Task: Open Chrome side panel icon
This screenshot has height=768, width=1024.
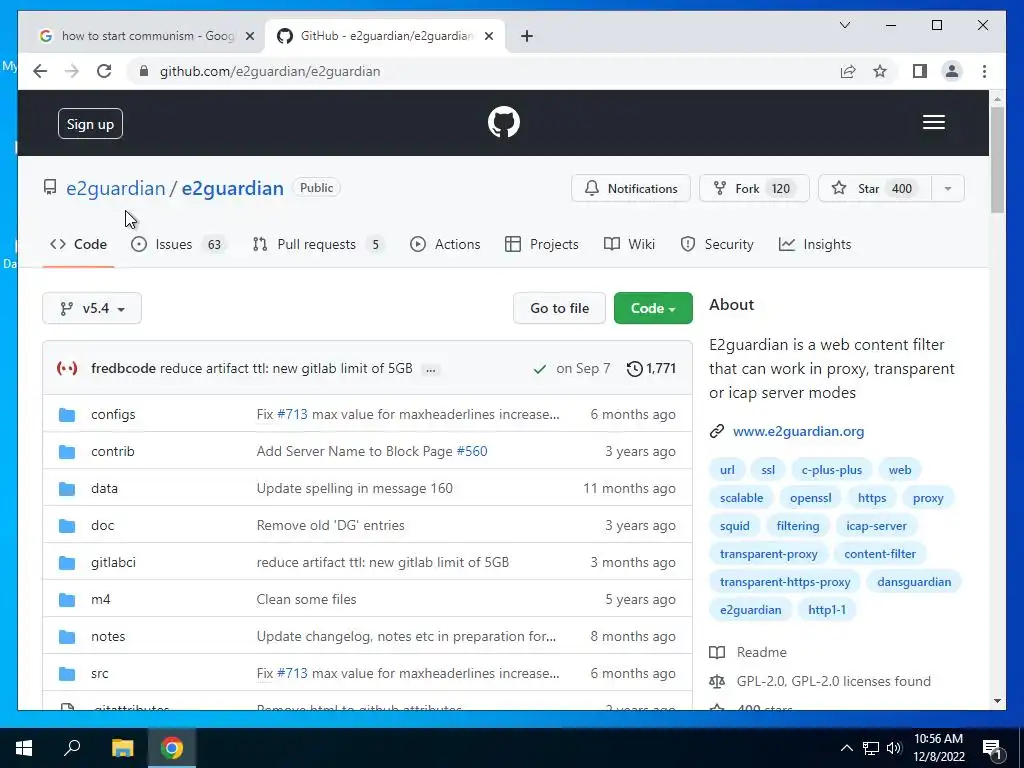Action: [x=920, y=71]
